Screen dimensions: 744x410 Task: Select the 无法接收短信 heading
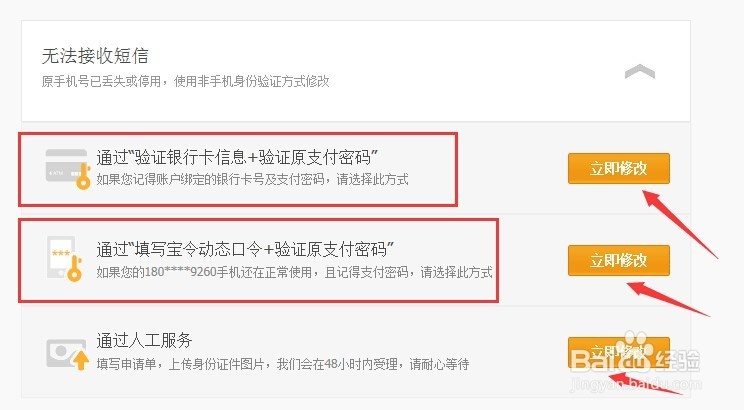95,56
